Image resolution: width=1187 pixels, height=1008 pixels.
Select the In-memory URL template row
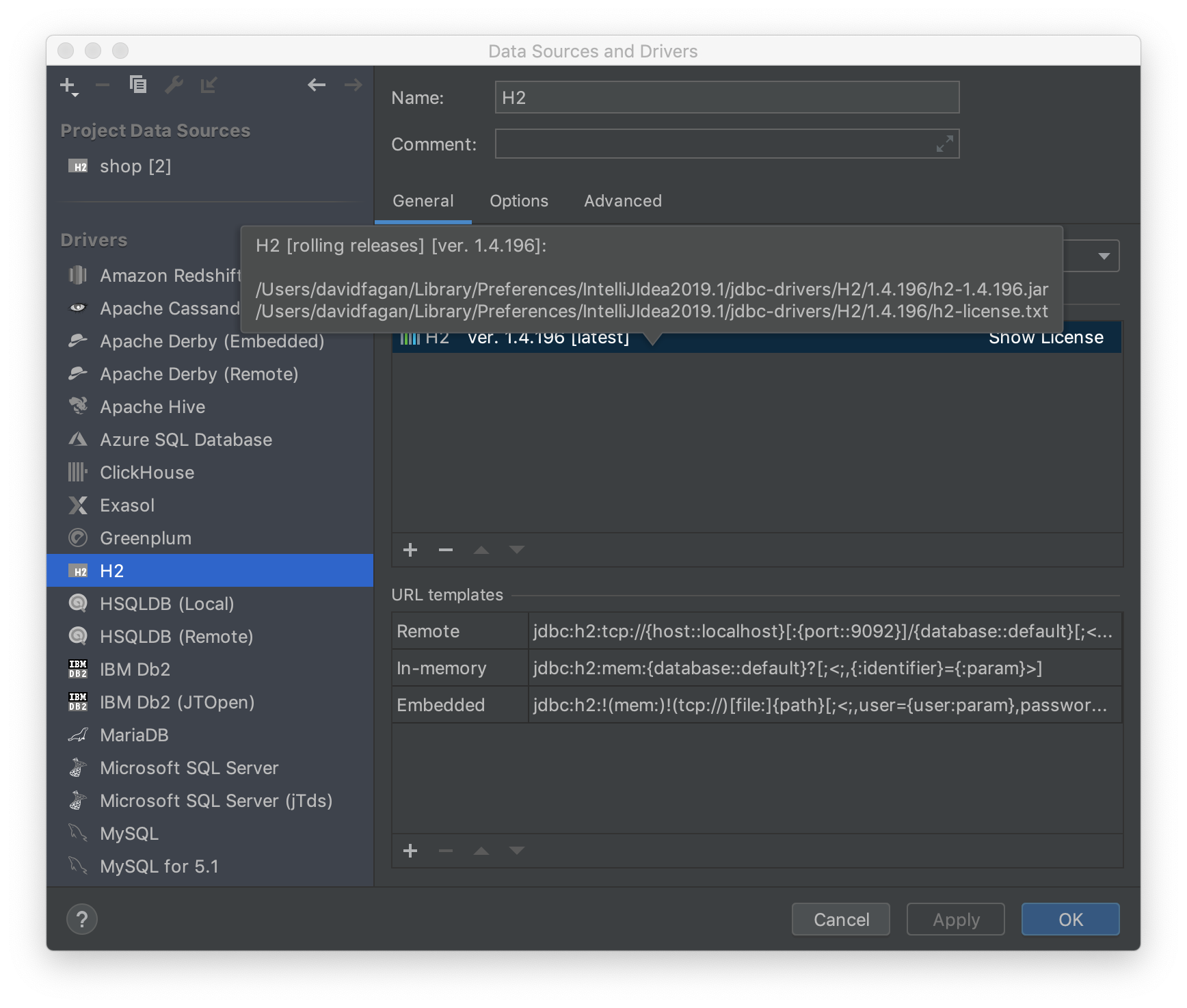click(x=757, y=668)
